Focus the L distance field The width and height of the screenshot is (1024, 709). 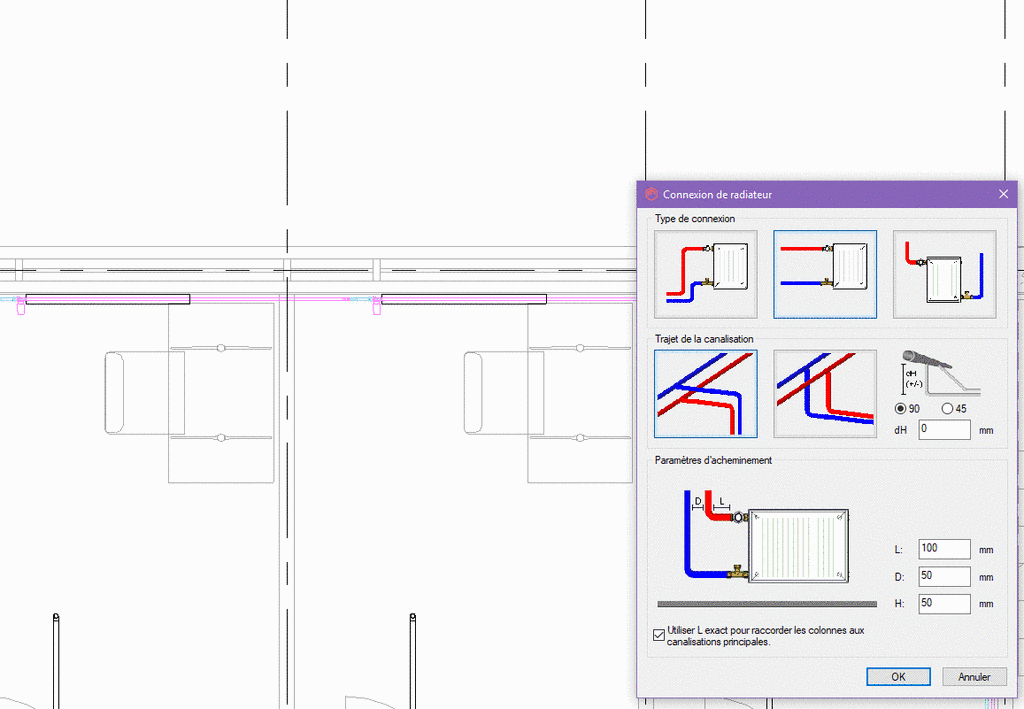click(x=944, y=549)
